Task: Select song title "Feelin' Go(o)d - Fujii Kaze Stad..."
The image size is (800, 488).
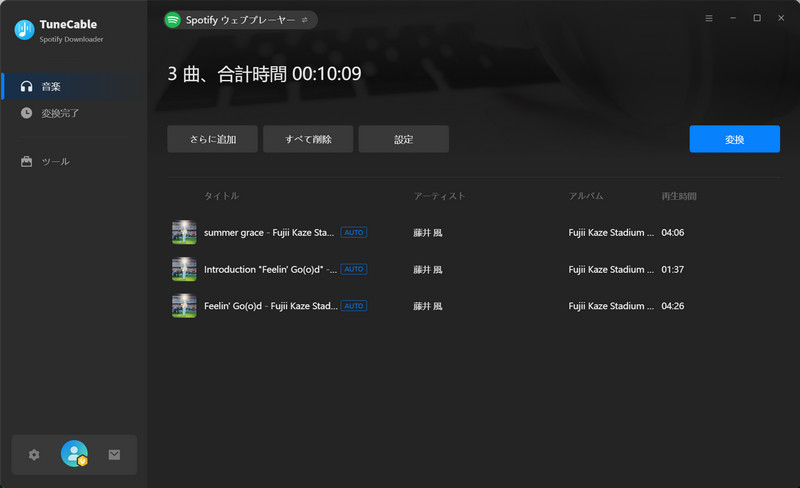Action: (270, 306)
